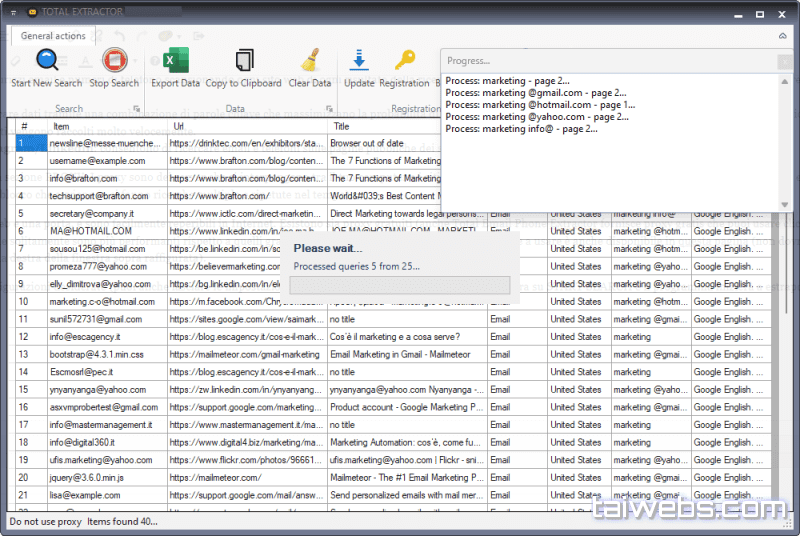Open the Total Extractor title bar app icon

coord(33,12)
